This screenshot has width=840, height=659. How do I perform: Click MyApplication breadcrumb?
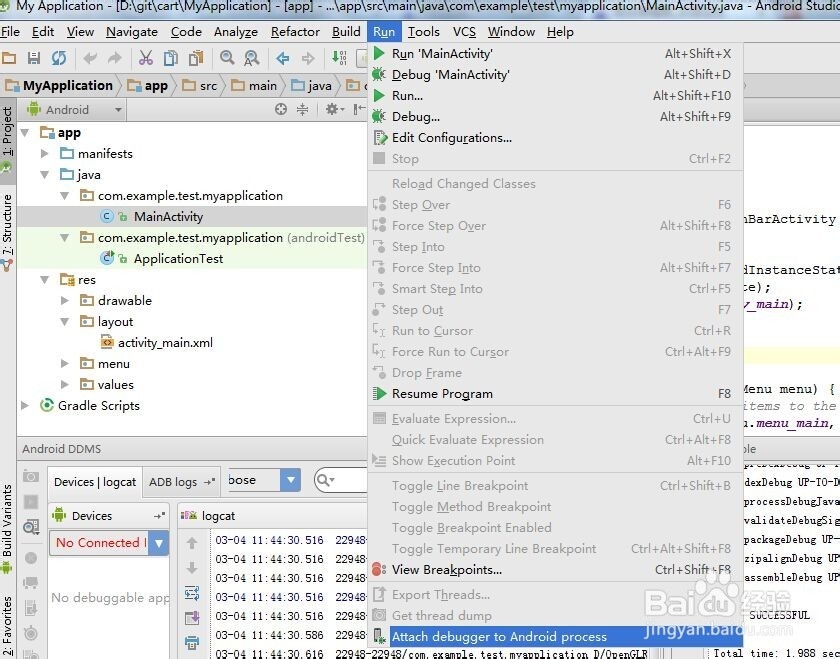point(59,86)
